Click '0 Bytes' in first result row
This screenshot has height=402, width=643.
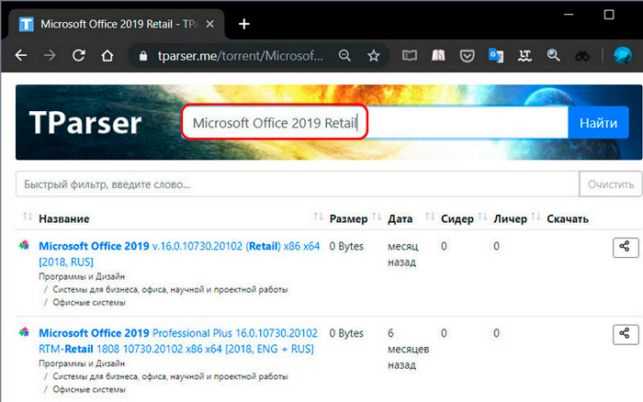[346, 246]
